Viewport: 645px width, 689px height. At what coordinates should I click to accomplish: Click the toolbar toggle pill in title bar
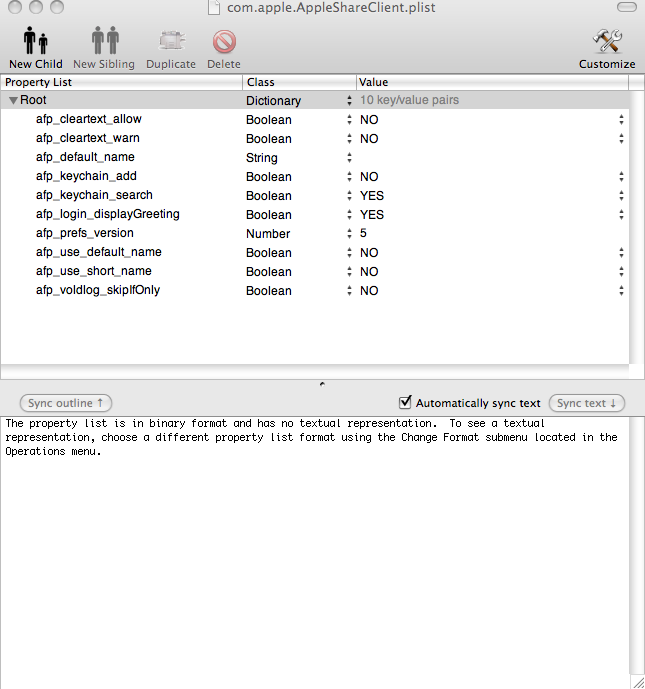click(627, 7)
